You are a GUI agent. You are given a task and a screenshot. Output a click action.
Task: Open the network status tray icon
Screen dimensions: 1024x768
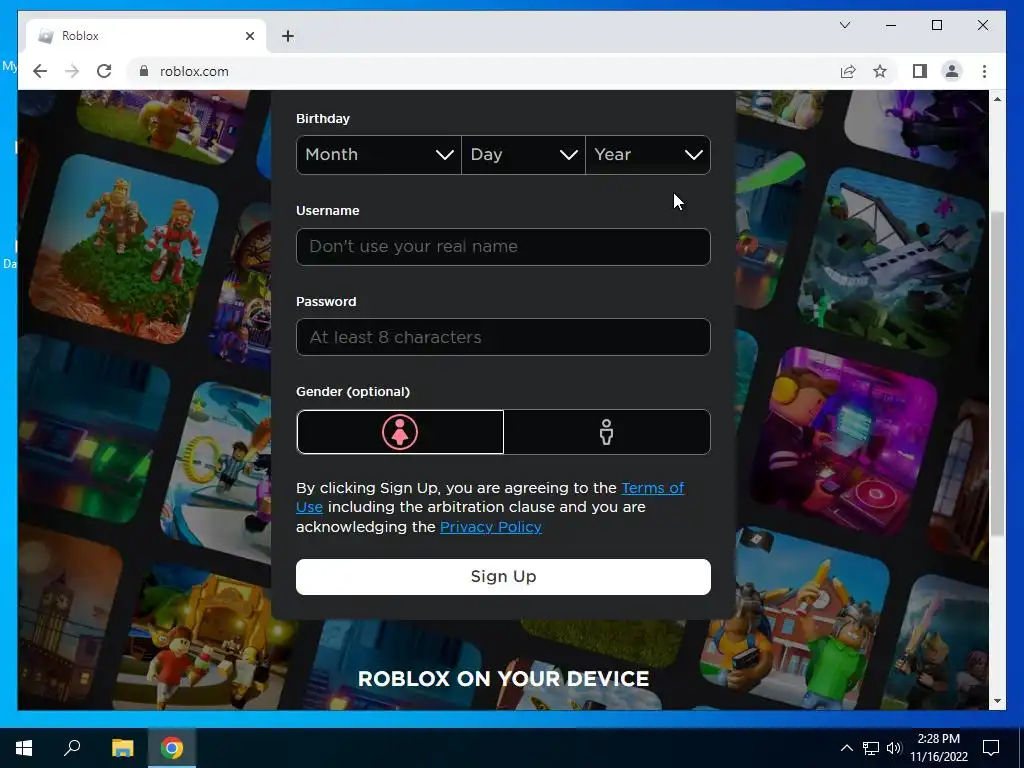coord(871,748)
